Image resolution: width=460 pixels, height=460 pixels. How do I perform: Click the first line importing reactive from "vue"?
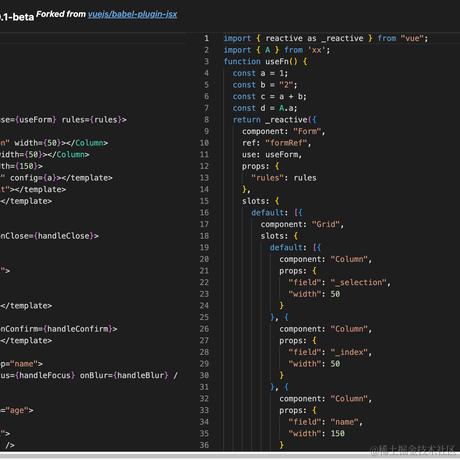pos(325,38)
